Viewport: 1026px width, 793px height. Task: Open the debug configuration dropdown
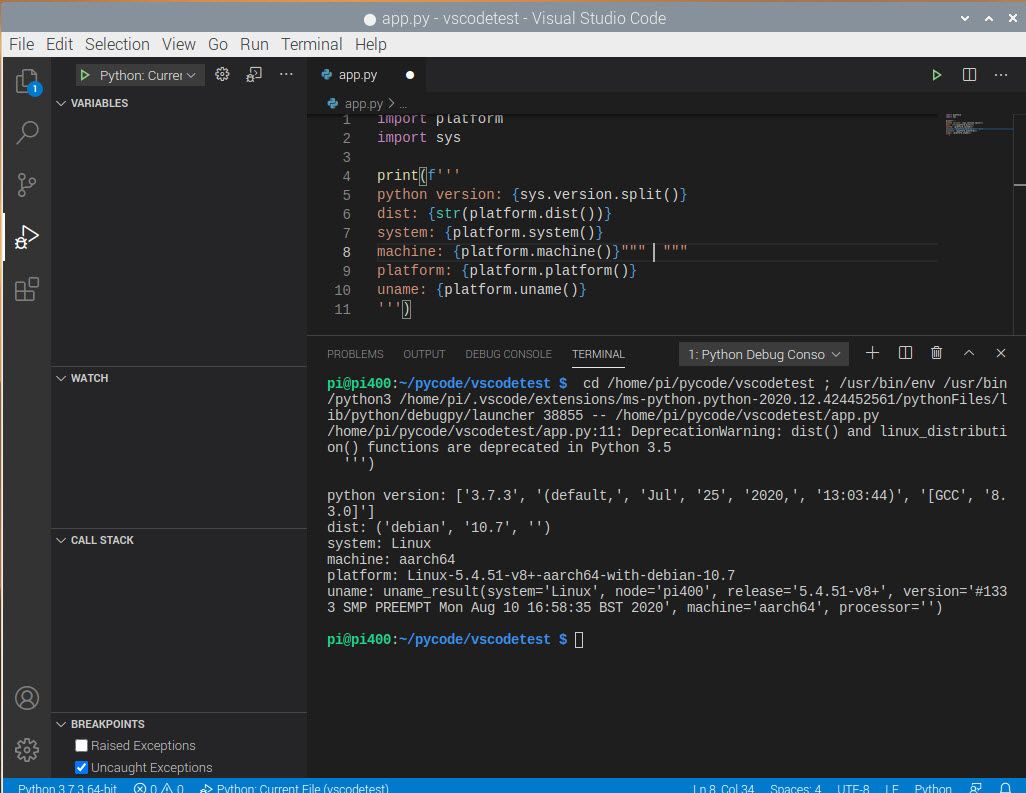pyautogui.click(x=141, y=75)
